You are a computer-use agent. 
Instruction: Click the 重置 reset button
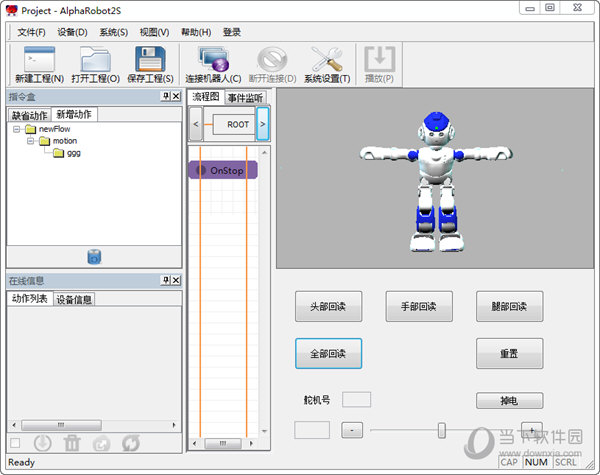pos(509,354)
